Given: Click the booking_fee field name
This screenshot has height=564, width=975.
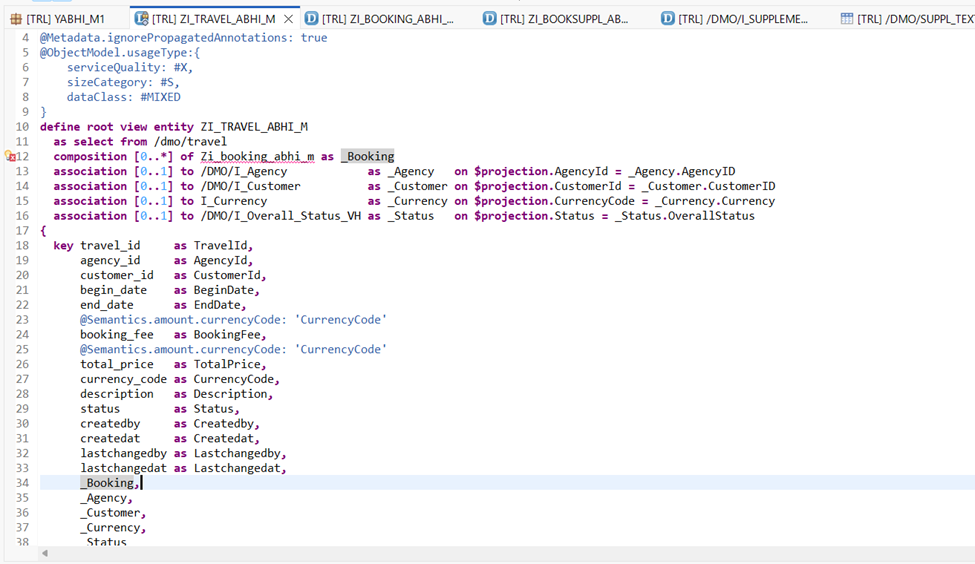Looking at the screenshot, I should tap(116, 334).
